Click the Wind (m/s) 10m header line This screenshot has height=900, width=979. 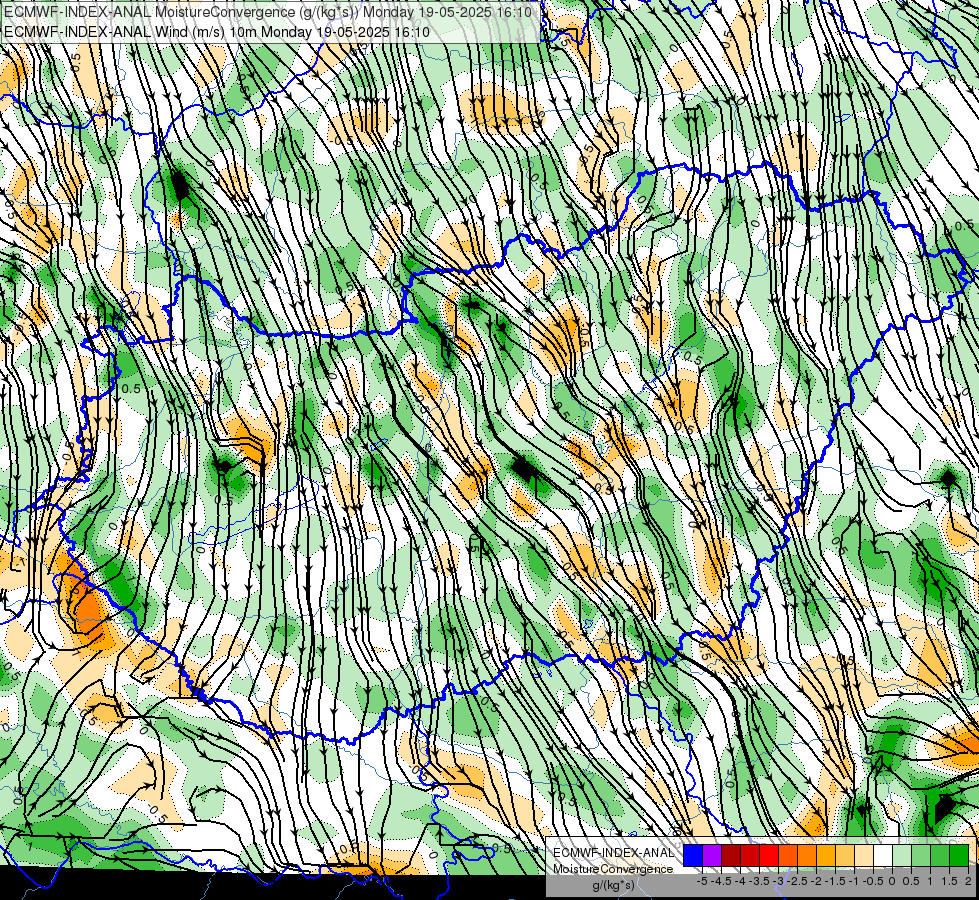pos(217,31)
